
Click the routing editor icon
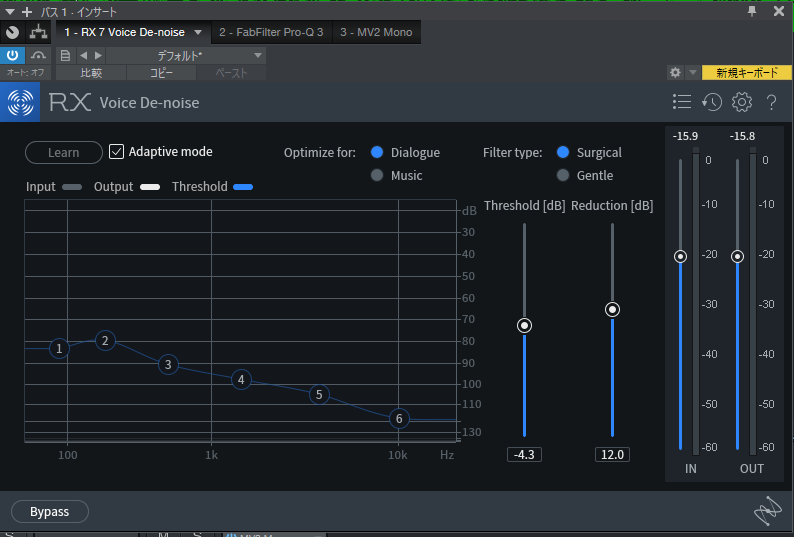(38, 32)
